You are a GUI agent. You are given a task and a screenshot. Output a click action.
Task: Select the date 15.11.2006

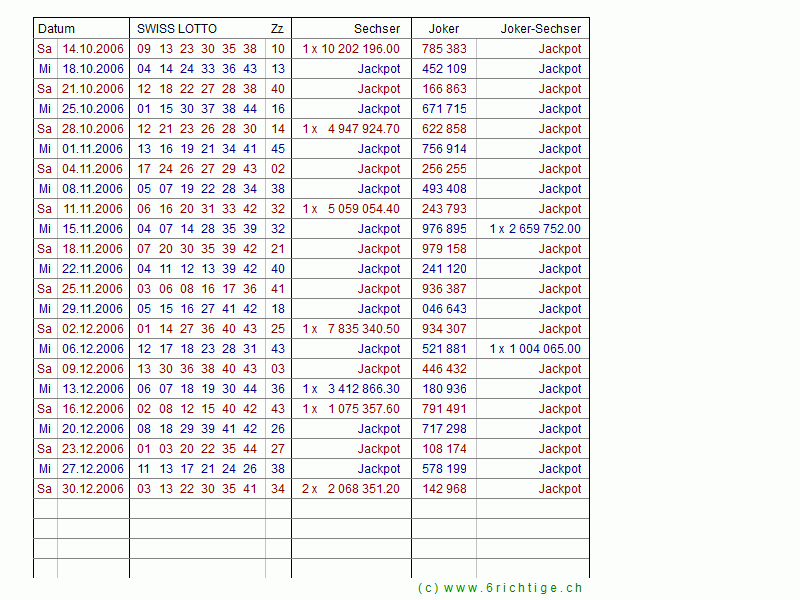tap(93, 229)
